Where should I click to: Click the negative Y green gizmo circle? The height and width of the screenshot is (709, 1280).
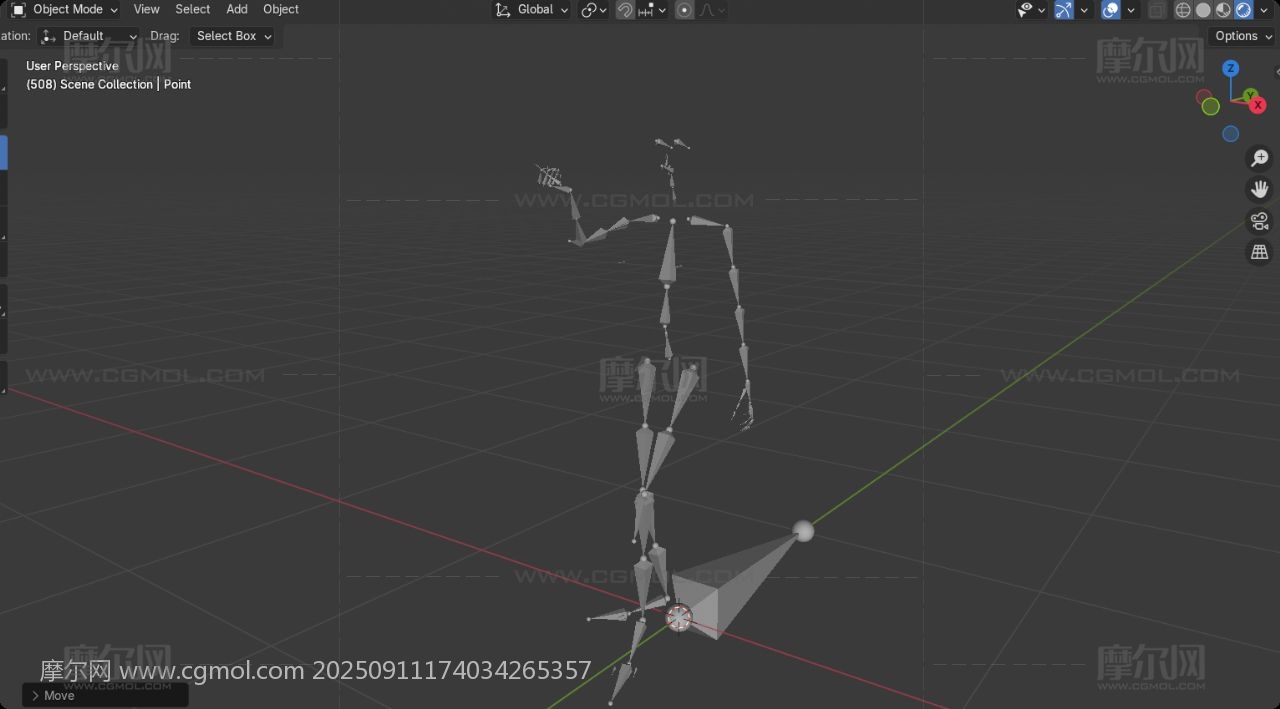click(1210, 106)
